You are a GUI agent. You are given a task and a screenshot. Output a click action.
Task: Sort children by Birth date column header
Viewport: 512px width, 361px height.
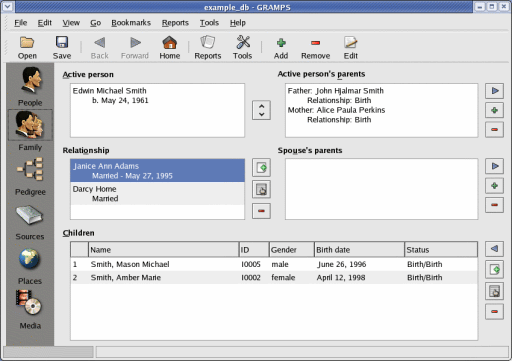click(x=359, y=250)
